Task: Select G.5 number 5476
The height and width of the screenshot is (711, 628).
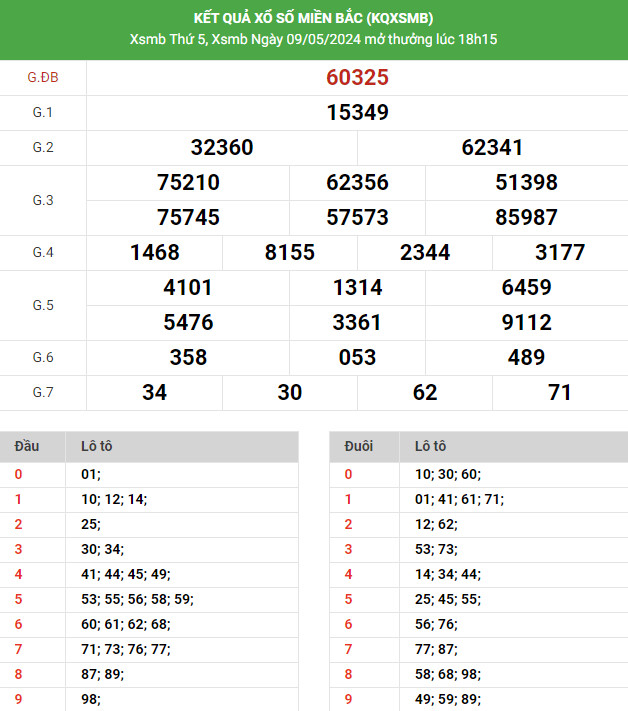Action: (x=188, y=322)
